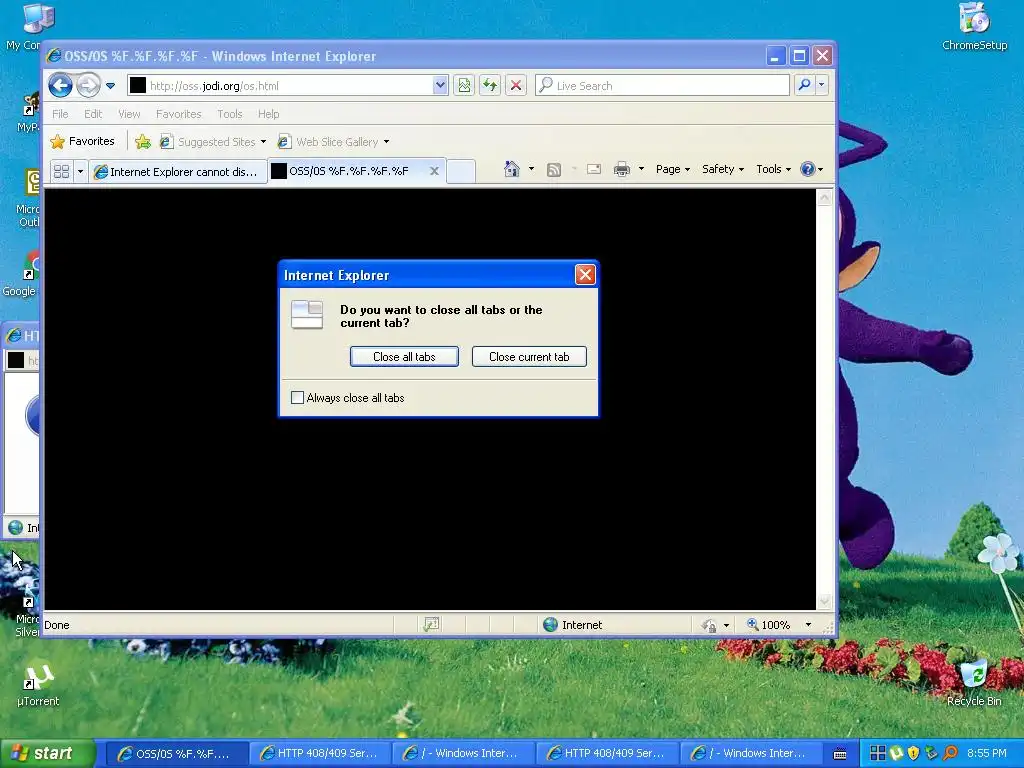Click the Help question mark icon
Image resolution: width=1024 pixels, height=768 pixels.
pos(808,169)
